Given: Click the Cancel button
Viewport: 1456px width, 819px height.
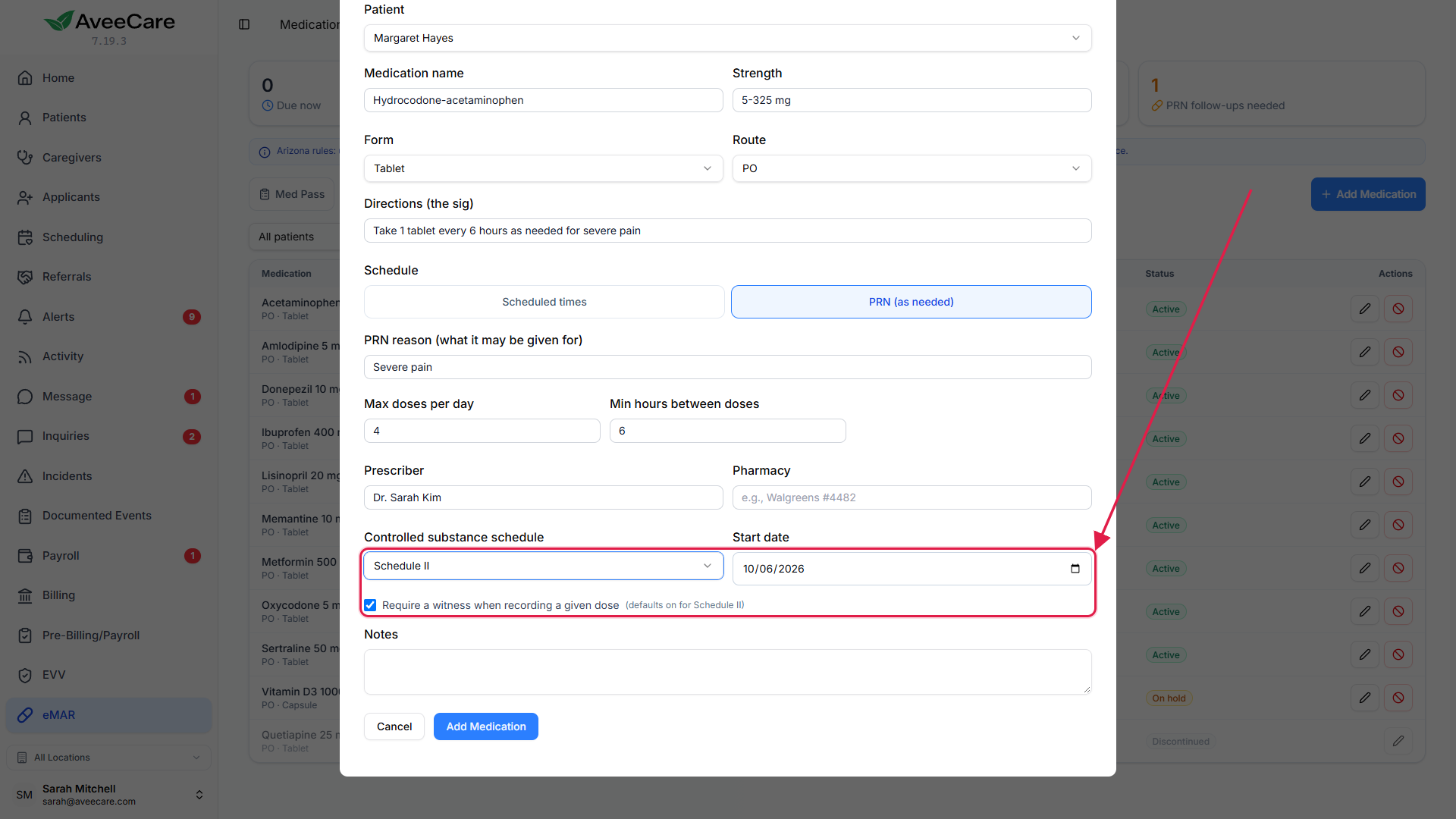Looking at the screenshot, I should tap(394, 726).
